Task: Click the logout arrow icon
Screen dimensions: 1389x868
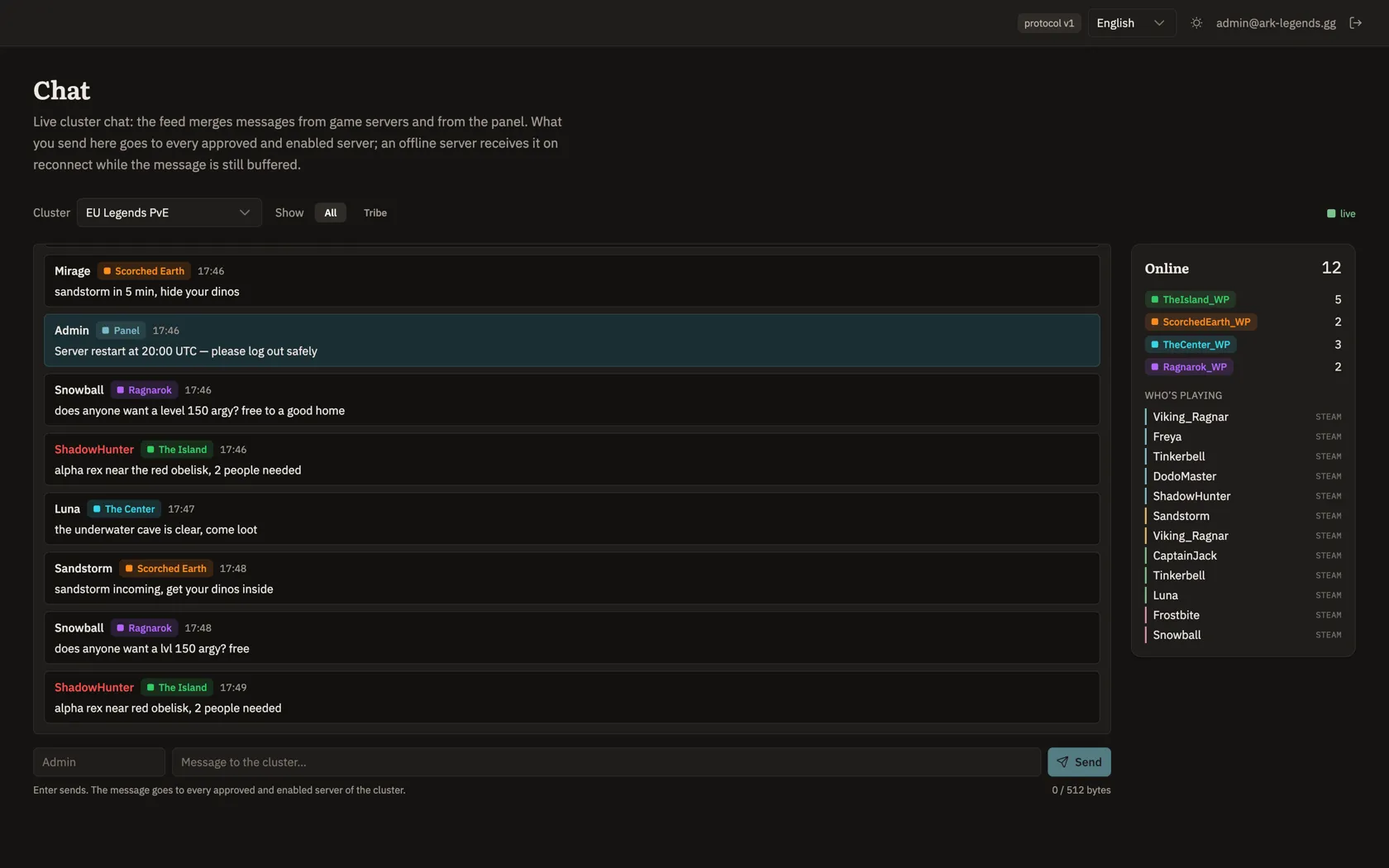Action: point(1355,23)
